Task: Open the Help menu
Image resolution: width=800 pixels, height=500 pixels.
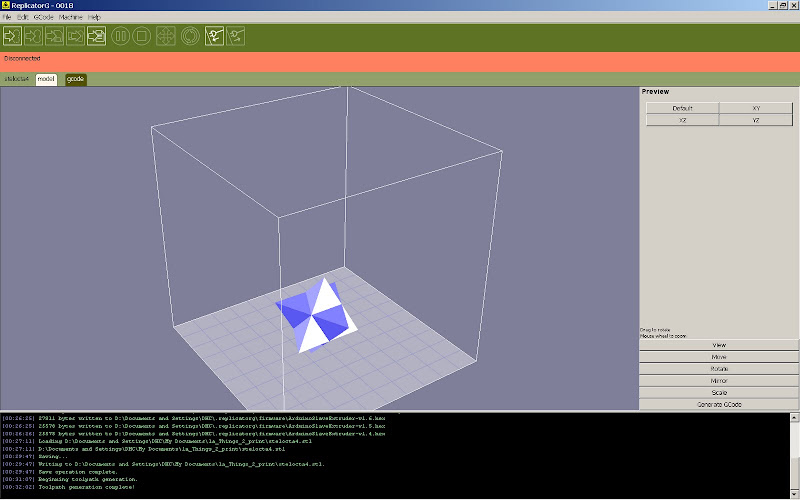Action: click(x=94, y=17)
